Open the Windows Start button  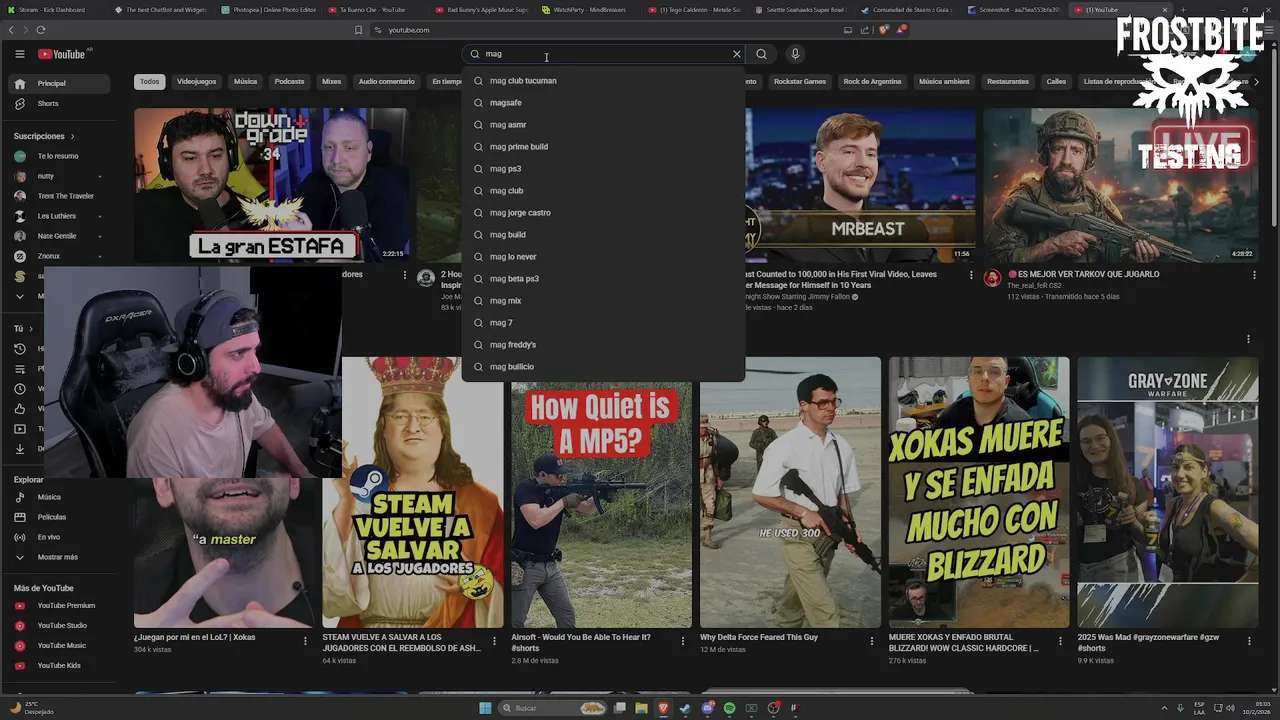[486, 708]
